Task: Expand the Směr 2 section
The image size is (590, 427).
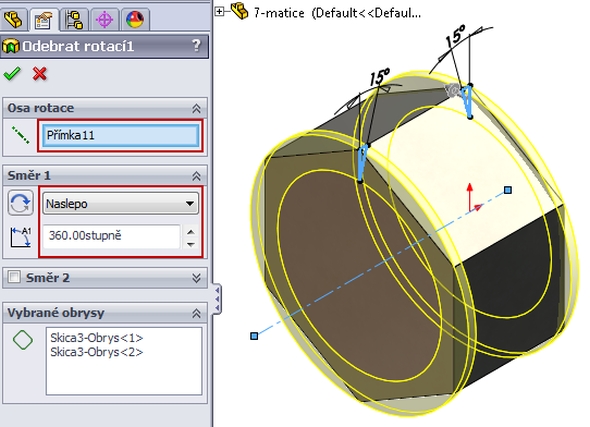Action: point(196,278)
